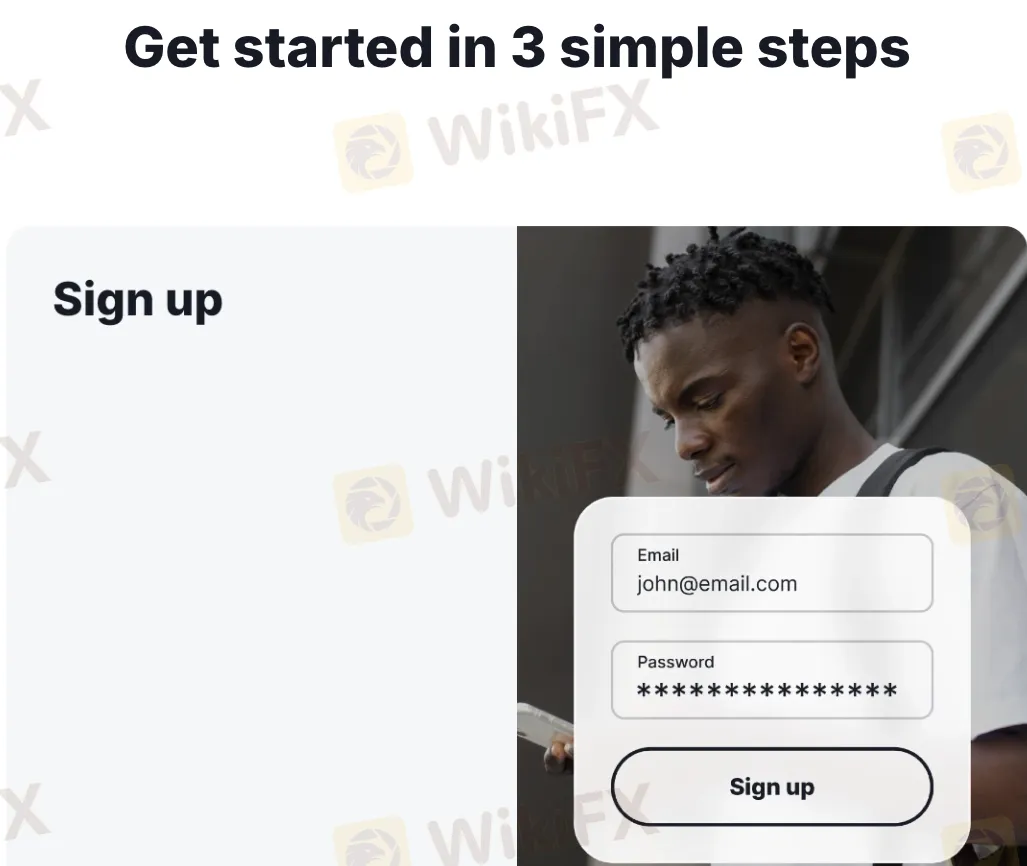Click the WikiFX eagle logo watermark at top center

(373, 152)
